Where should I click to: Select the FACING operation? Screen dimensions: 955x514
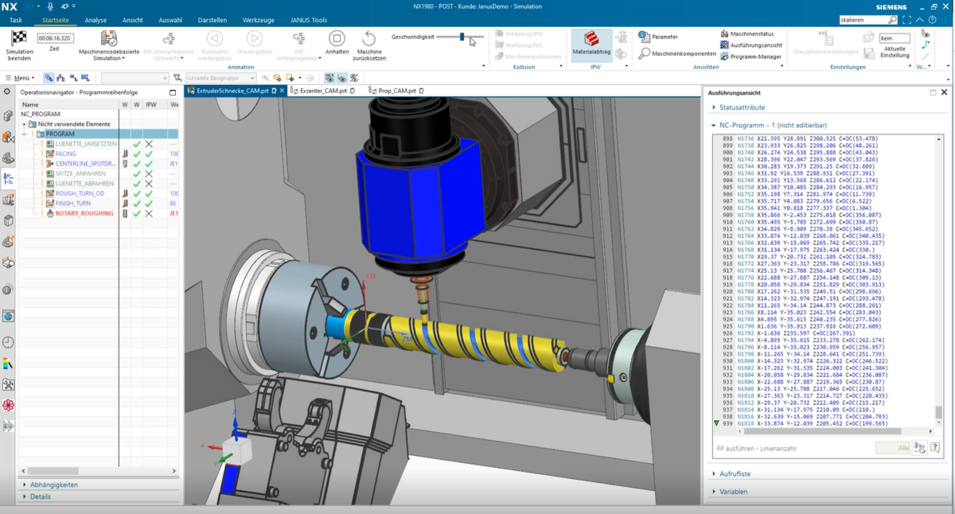(x=66, y=153)
